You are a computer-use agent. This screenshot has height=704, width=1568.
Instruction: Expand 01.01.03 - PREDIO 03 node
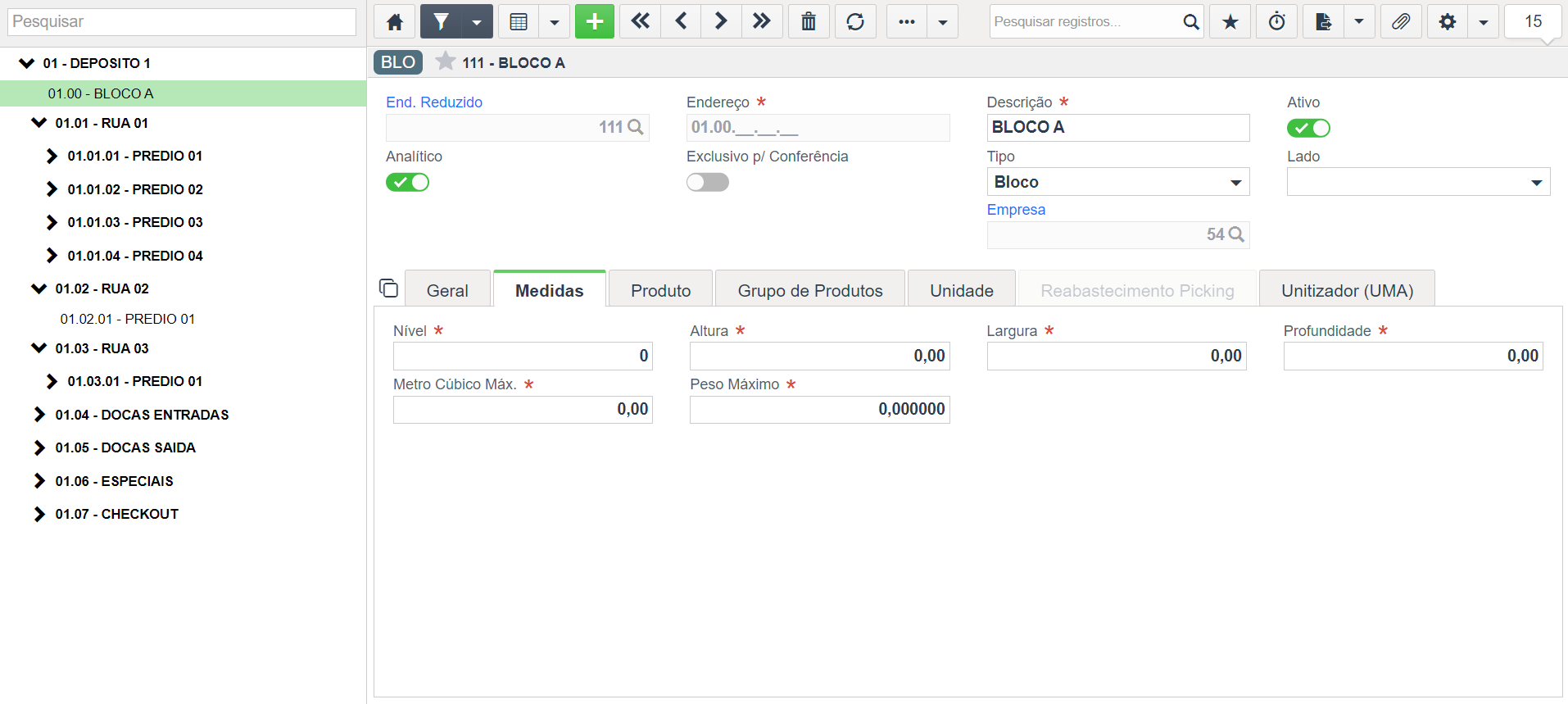click(x=52, y=222)
